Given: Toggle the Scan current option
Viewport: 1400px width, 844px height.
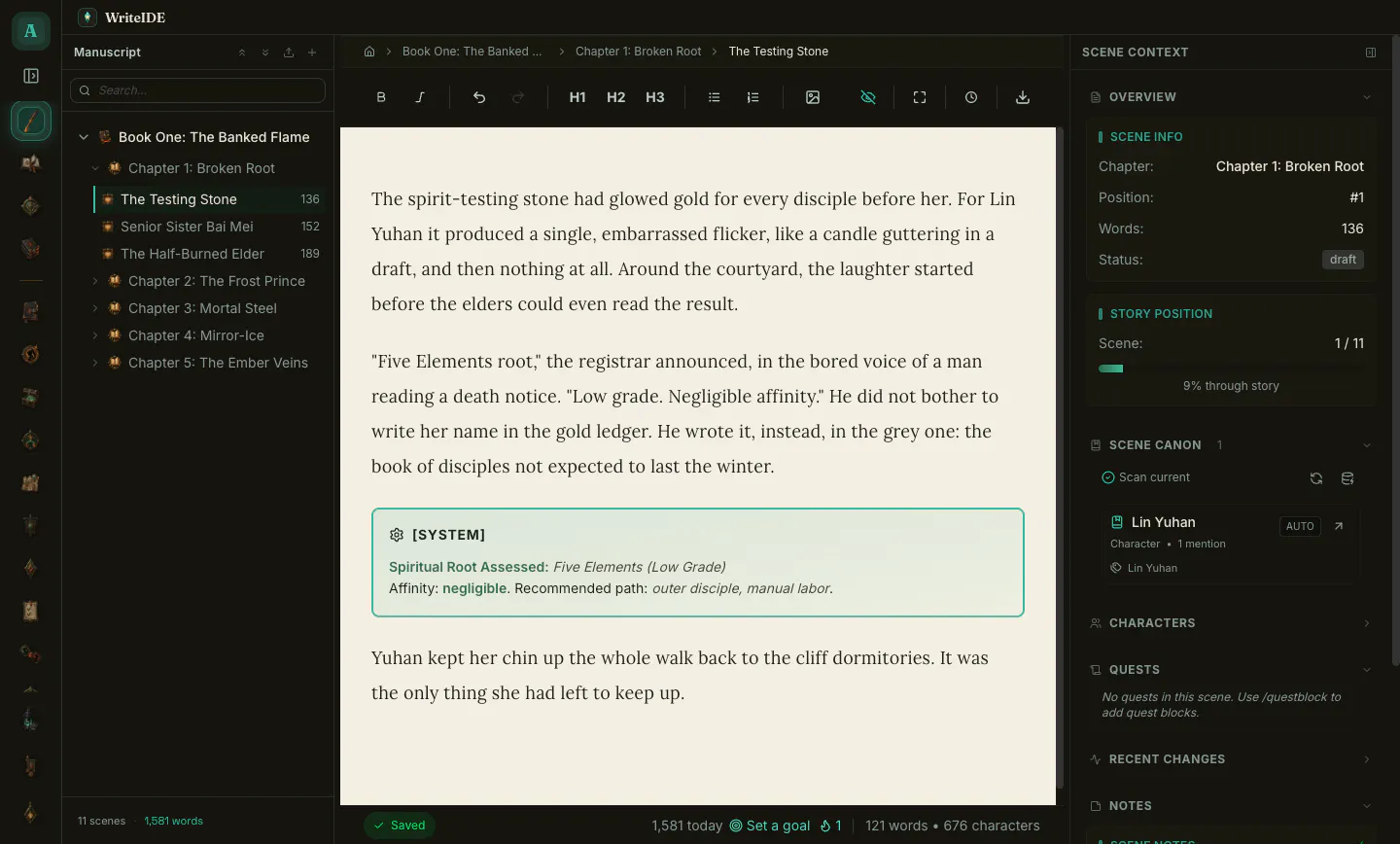Looking at the screenshot, I should pos(1145,477).
